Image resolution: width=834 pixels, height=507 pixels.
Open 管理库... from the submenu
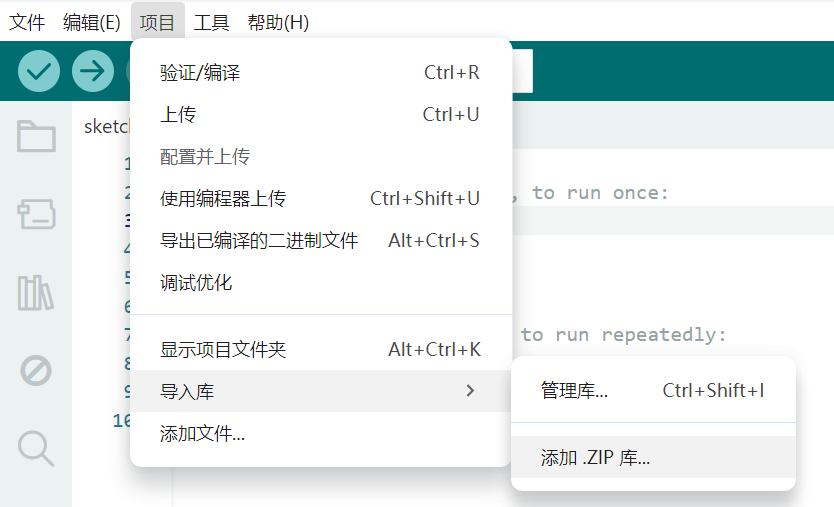point(574,391)
